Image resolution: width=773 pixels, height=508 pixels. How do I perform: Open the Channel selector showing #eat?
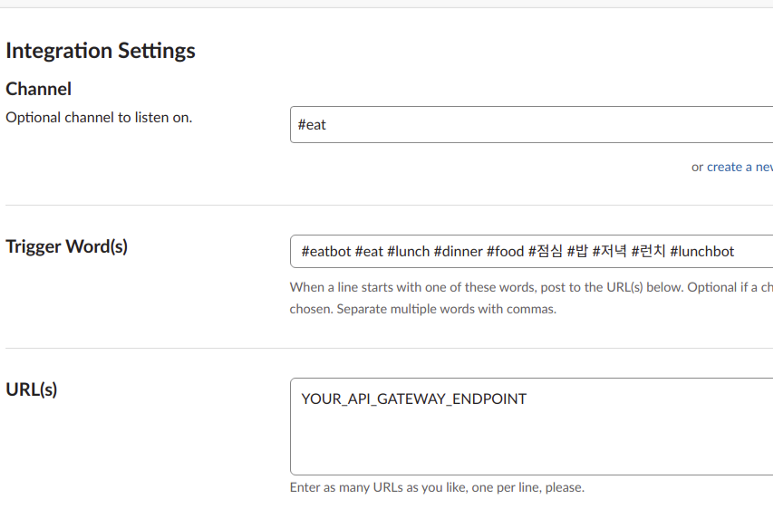530,125
